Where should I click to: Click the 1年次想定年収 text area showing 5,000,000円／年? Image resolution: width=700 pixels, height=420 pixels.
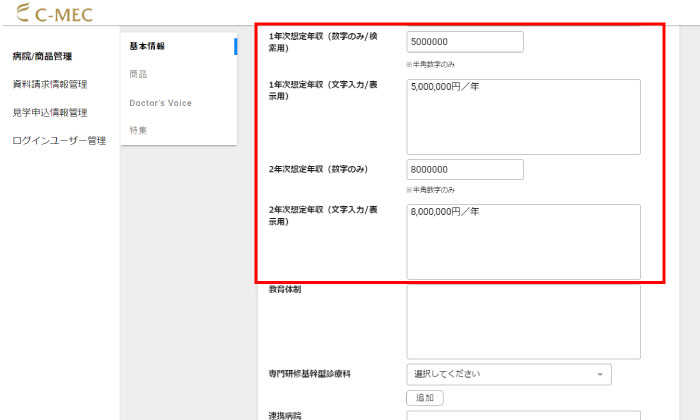pyautogui.click(x=524, y=117)
